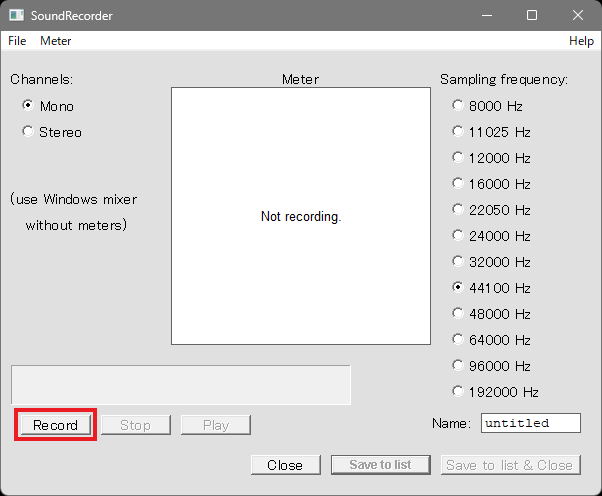This screenshot has width=602, height=496.
Task: Choose 192000 Hz sampling frequency
Action: (x=458, y=391)
